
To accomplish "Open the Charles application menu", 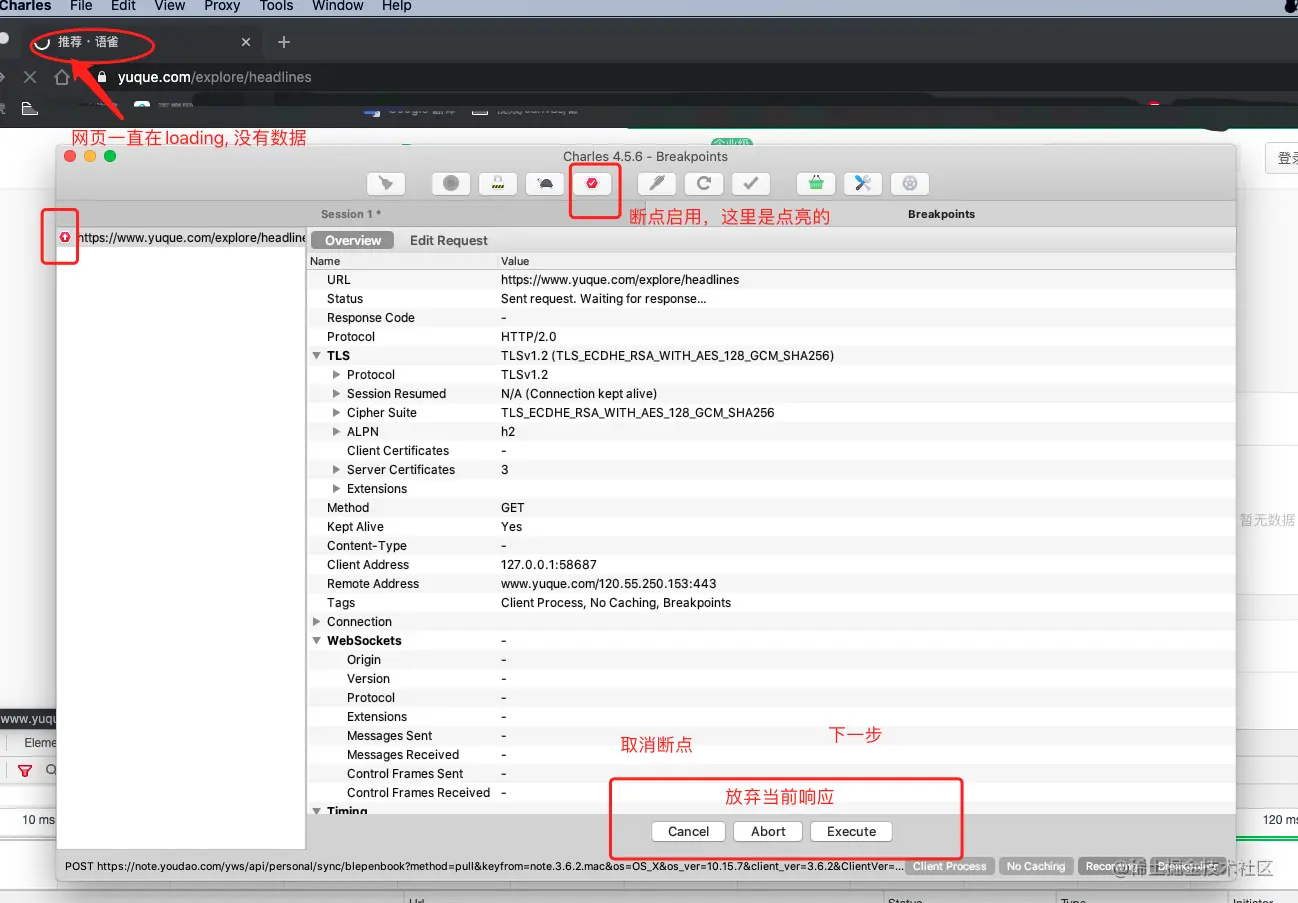I will click(x=26, y=5).
